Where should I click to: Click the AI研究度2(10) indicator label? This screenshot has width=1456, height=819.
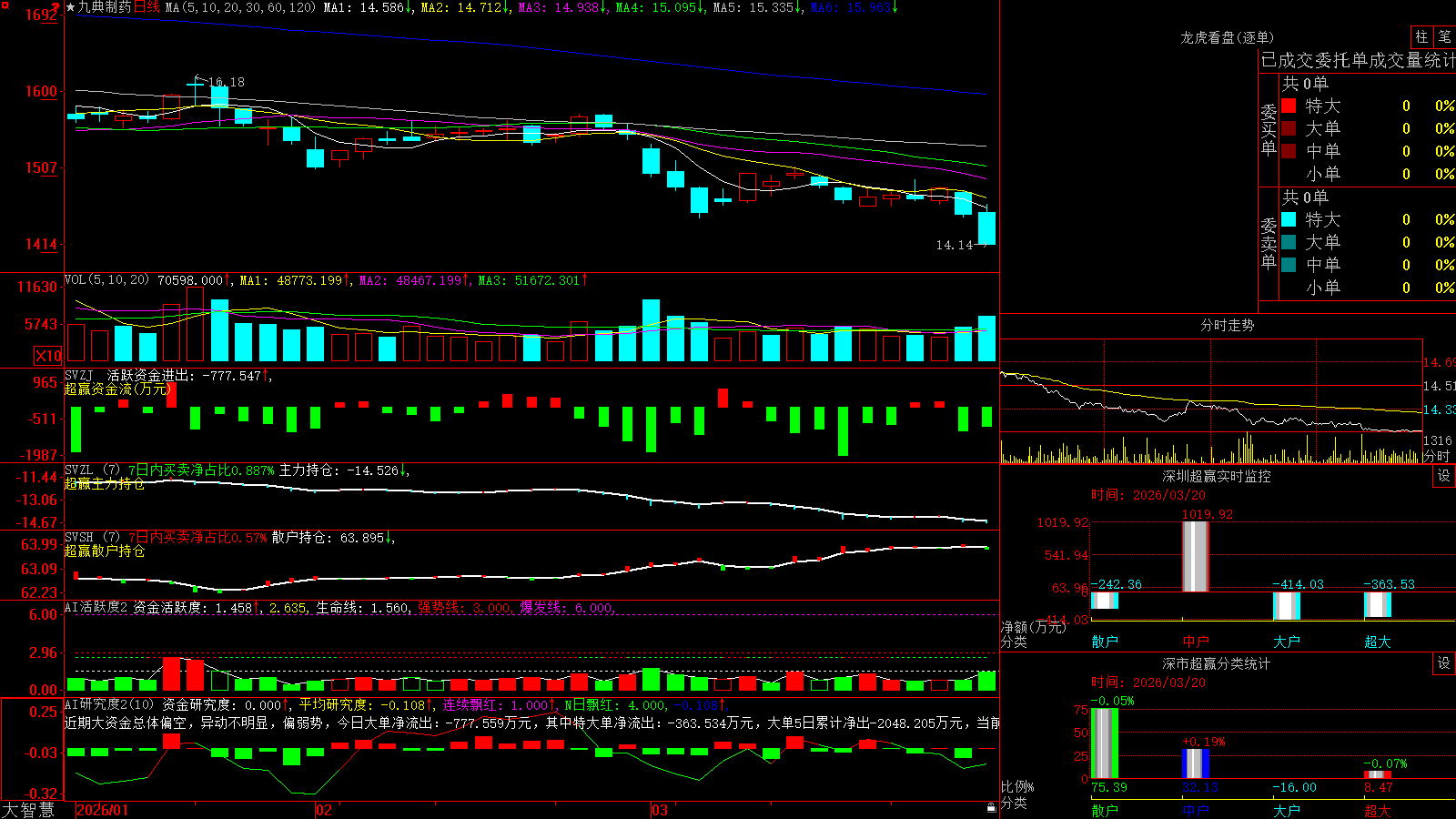(x=110, y=704)
